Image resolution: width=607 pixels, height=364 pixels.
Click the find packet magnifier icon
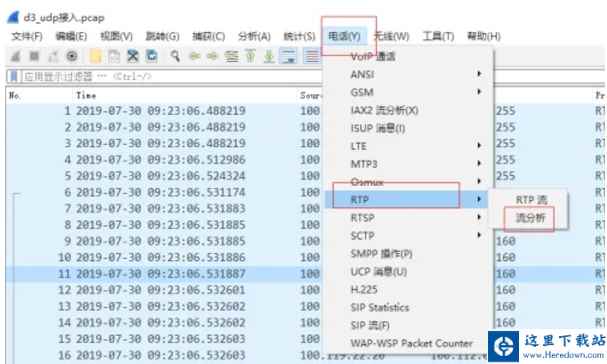coord(175,57)
